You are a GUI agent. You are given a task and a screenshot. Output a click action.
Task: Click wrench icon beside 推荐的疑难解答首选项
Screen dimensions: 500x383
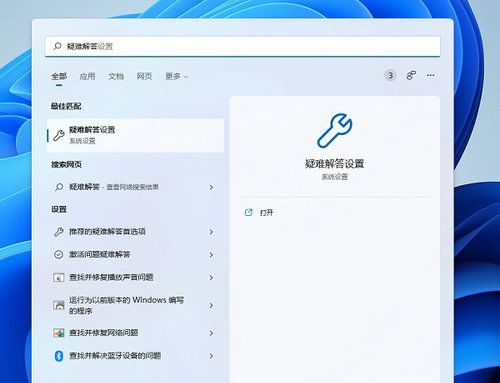pyautogui.click(x=59, y=232)
